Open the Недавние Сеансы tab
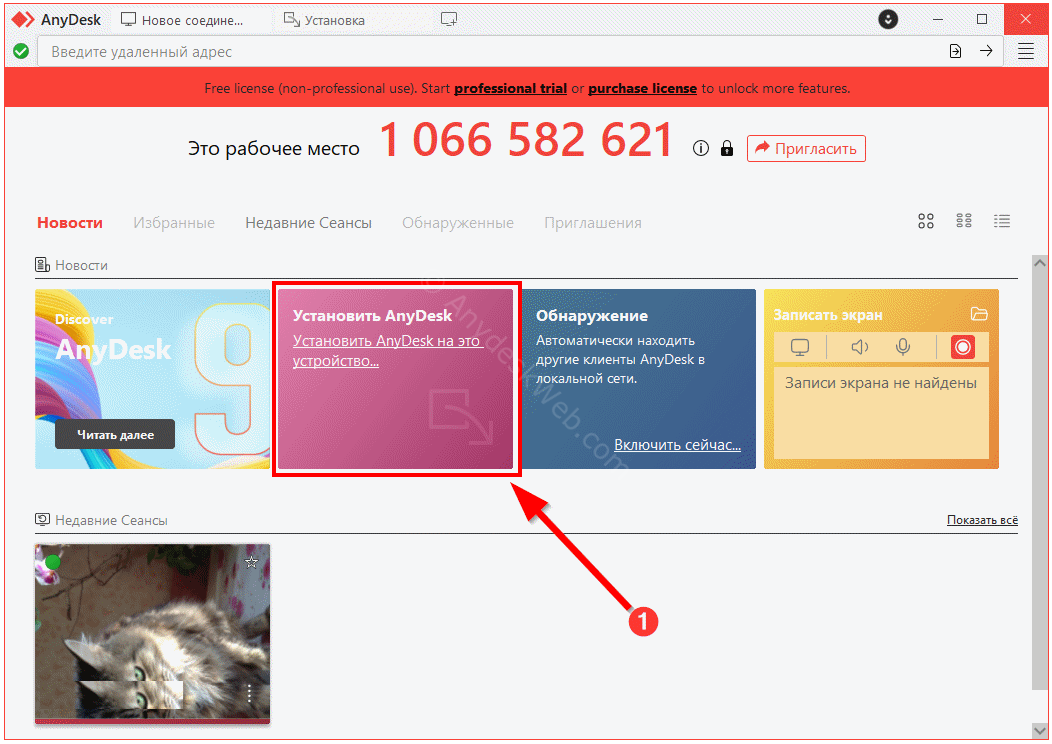The width and height of the screenshot is (1052, 744). tap(309, 223)
